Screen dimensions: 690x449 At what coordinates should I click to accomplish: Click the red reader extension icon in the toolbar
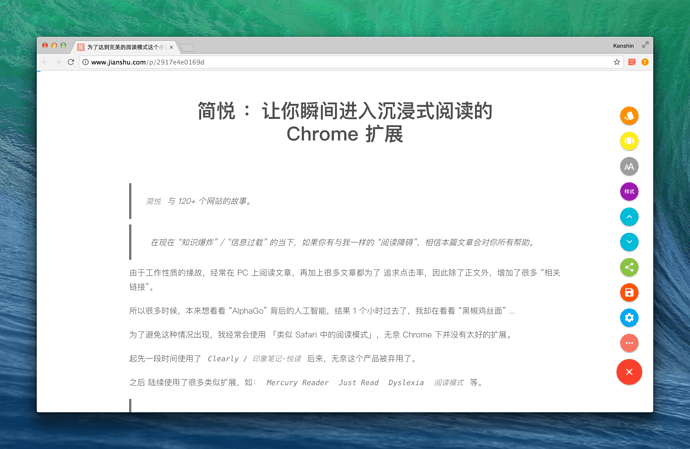tap(632, 62)
